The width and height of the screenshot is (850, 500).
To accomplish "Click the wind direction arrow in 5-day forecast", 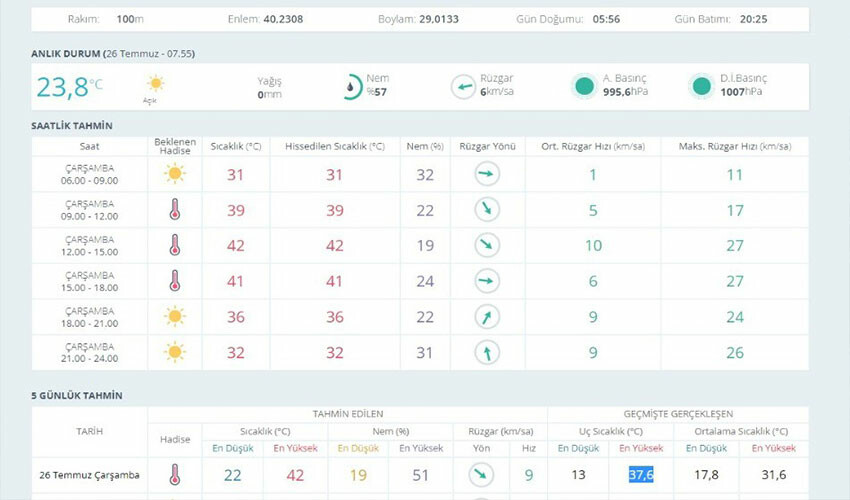I will click(479, 475).
